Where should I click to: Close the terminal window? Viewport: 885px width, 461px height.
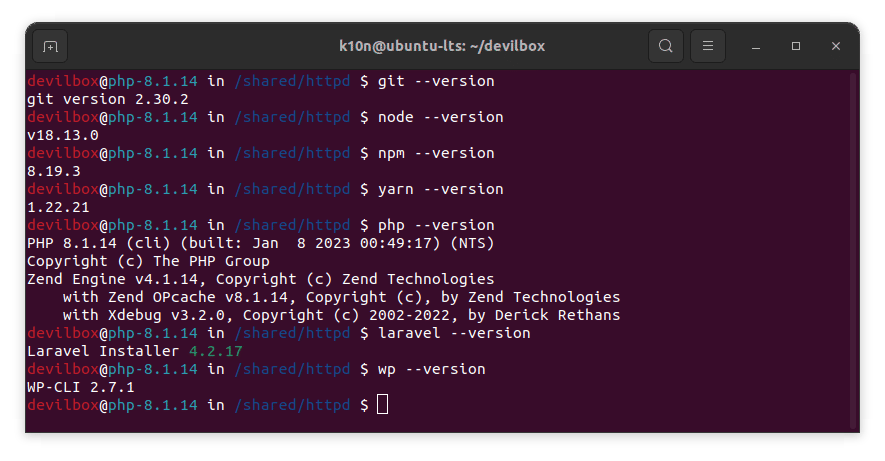click(x=835, y=46)
